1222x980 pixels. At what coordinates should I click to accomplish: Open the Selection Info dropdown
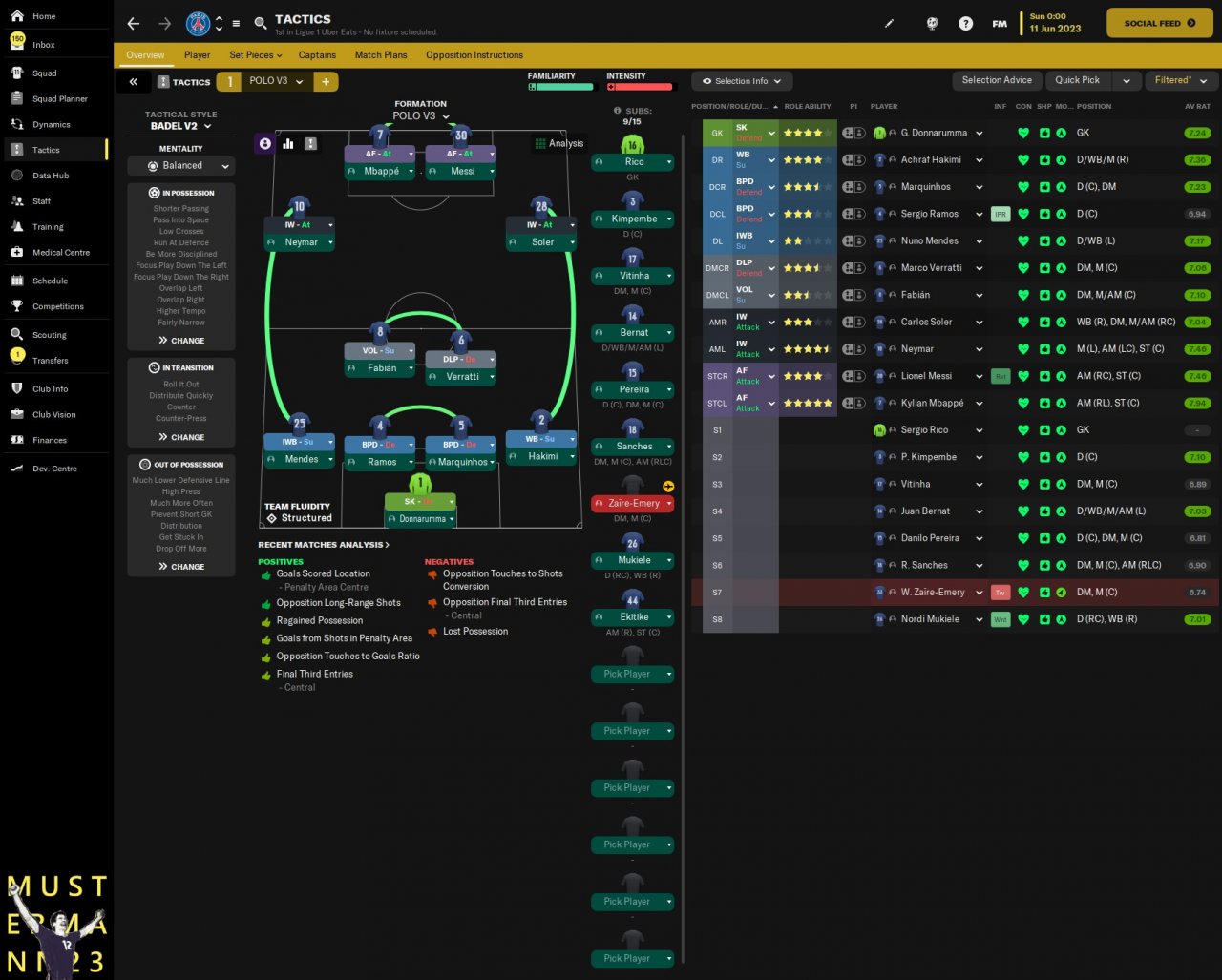742,81
